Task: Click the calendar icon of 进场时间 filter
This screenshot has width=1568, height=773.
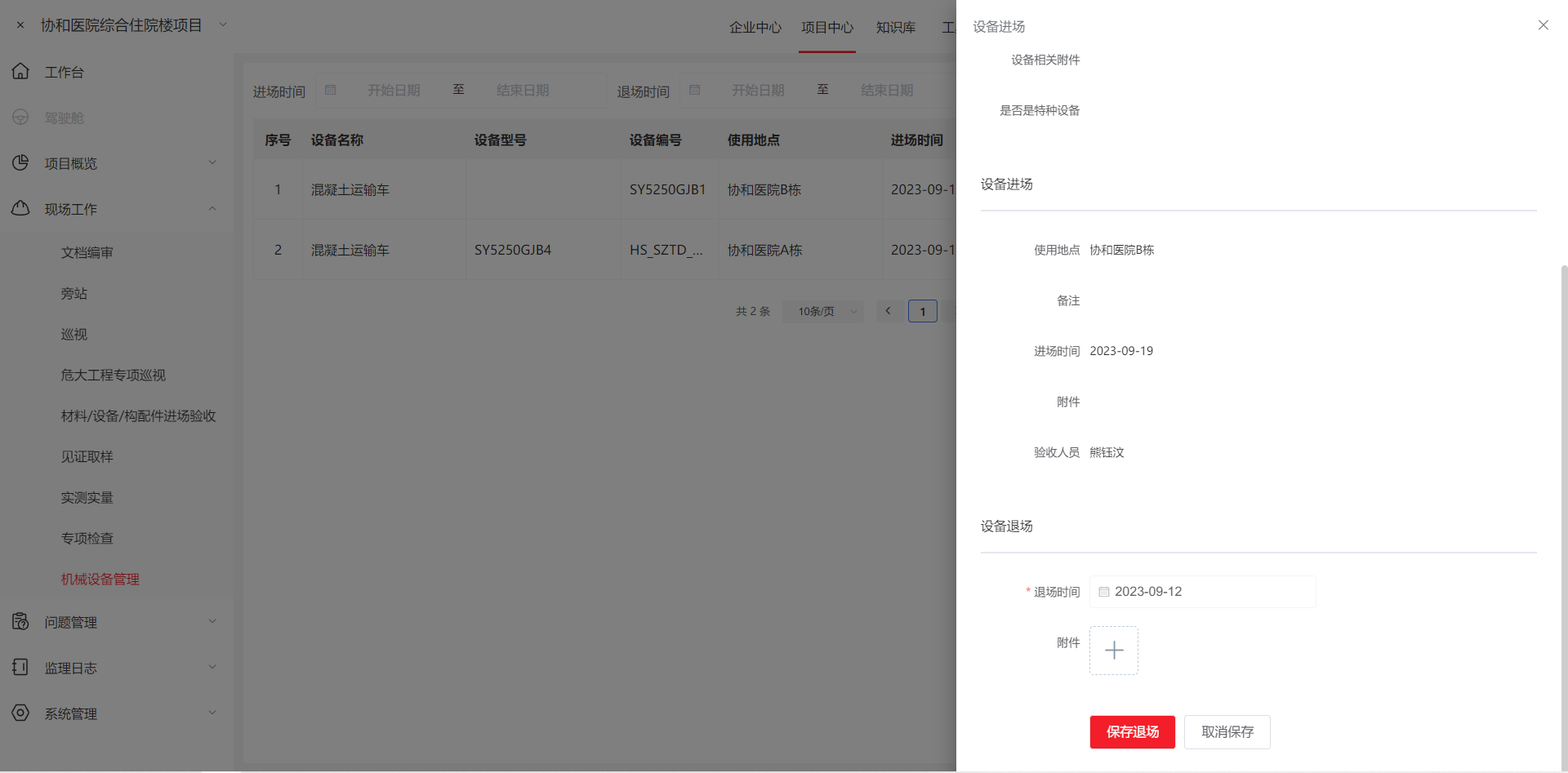Action: click(x=331, y=90)
